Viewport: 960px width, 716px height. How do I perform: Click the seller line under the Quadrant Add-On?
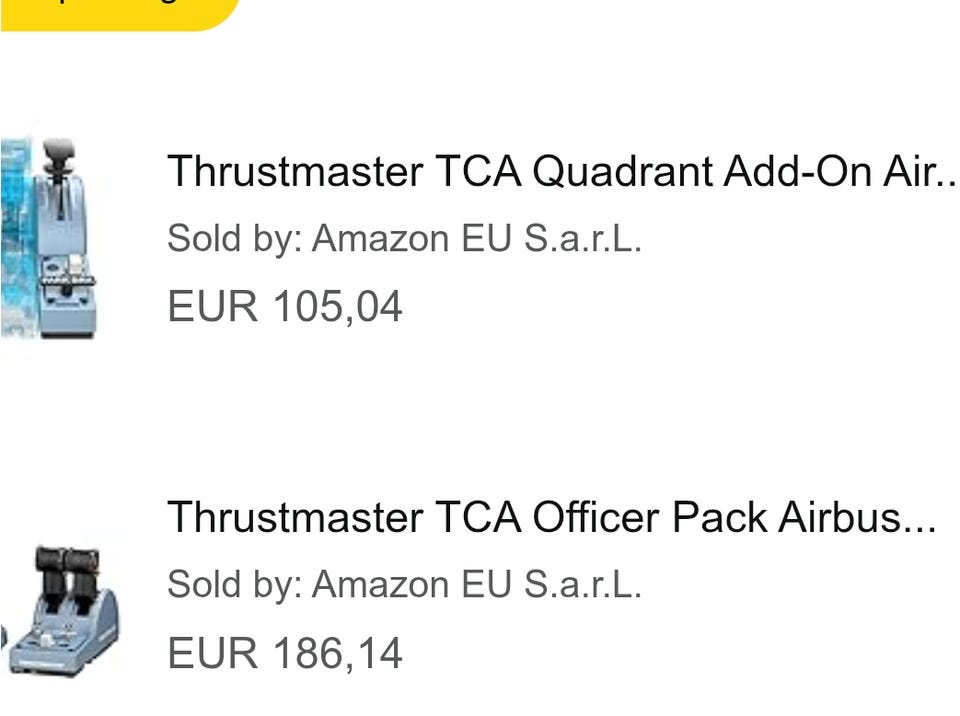click(404, 238)
